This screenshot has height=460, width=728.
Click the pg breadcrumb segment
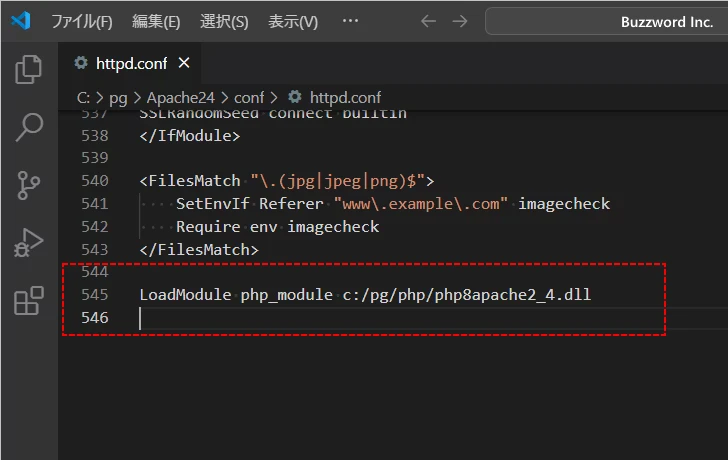click(118, 98)
